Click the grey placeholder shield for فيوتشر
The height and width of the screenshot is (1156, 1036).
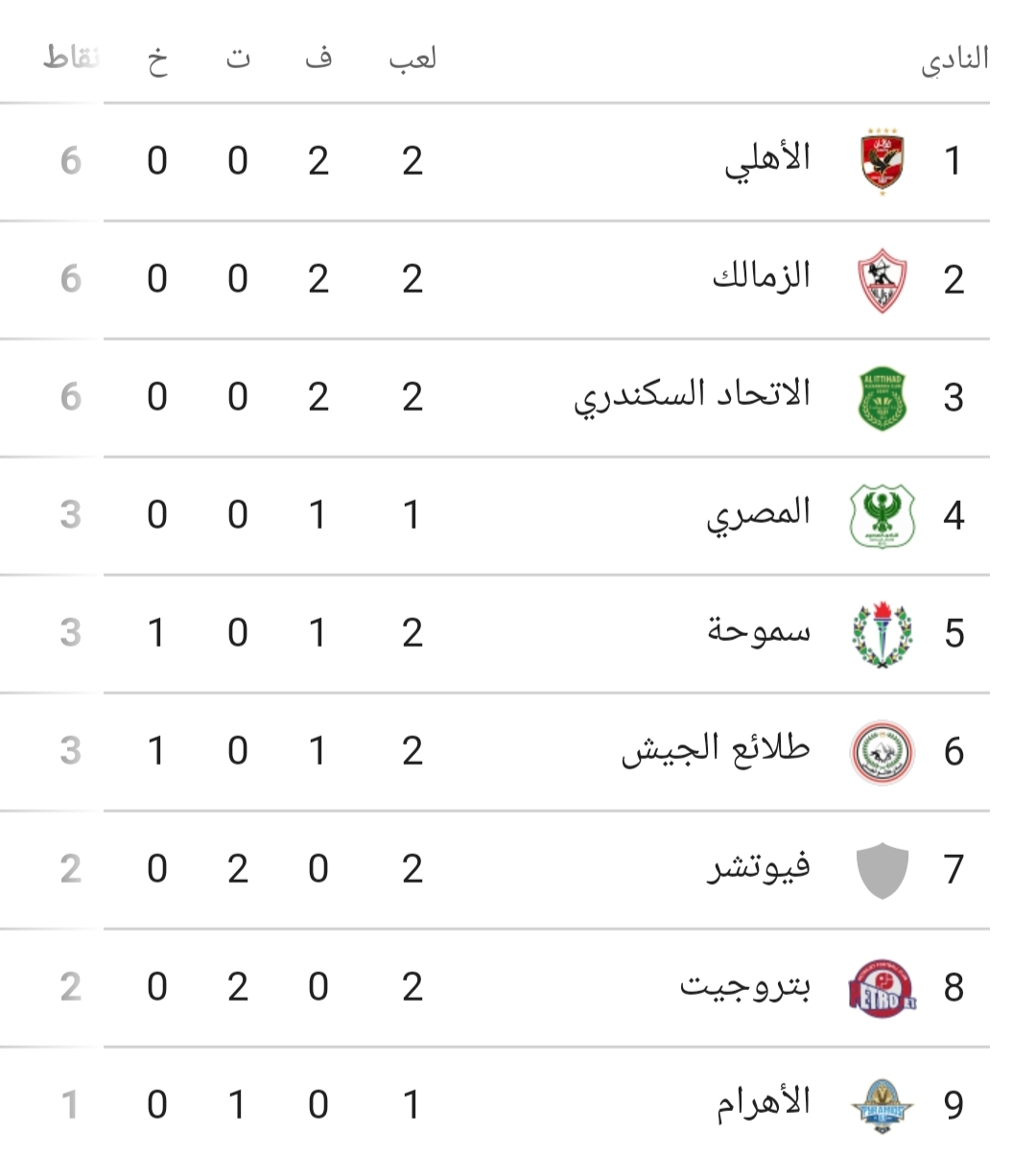[882, 870]
